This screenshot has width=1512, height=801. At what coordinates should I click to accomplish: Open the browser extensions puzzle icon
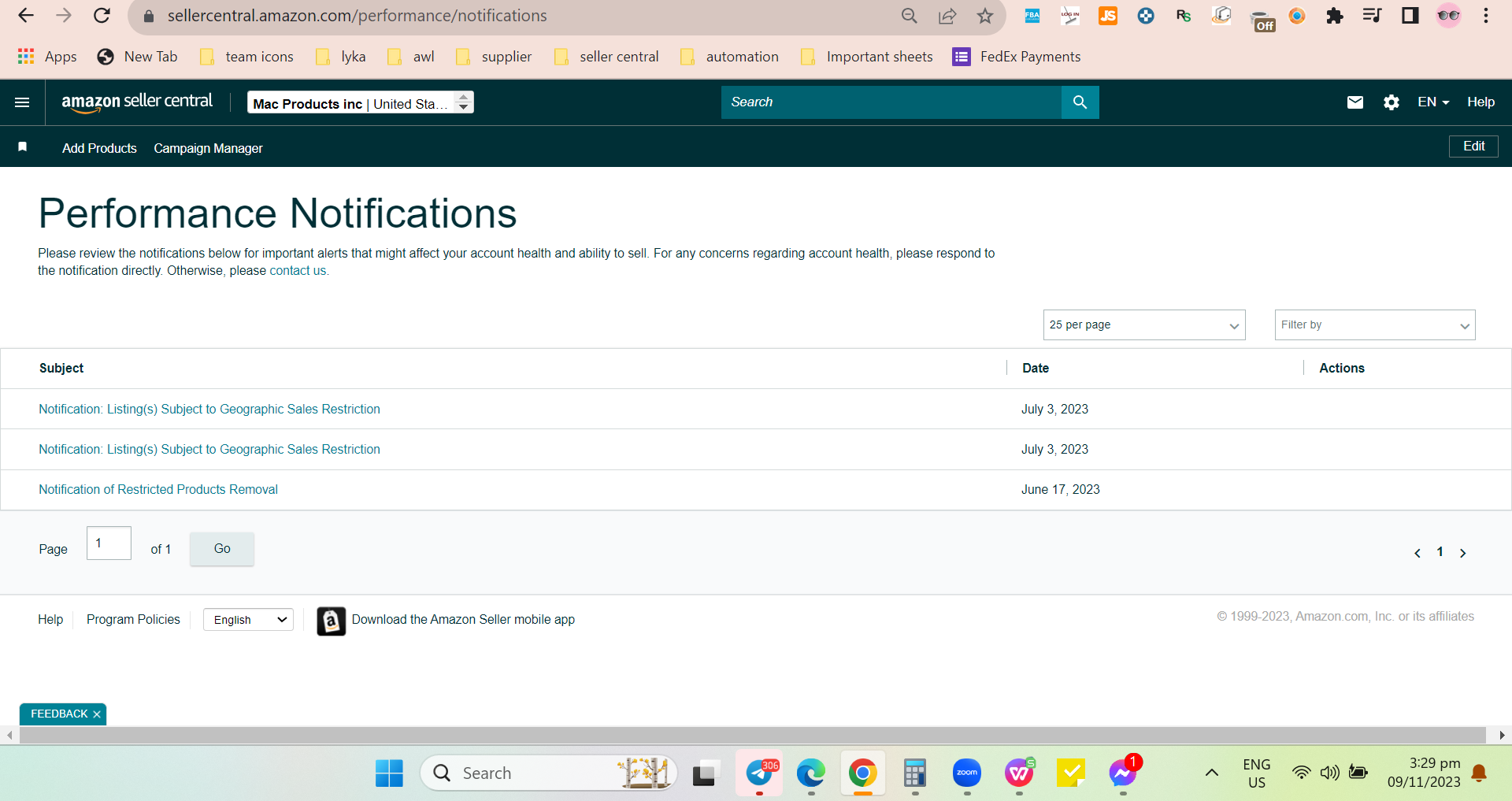click(1334, 16)
